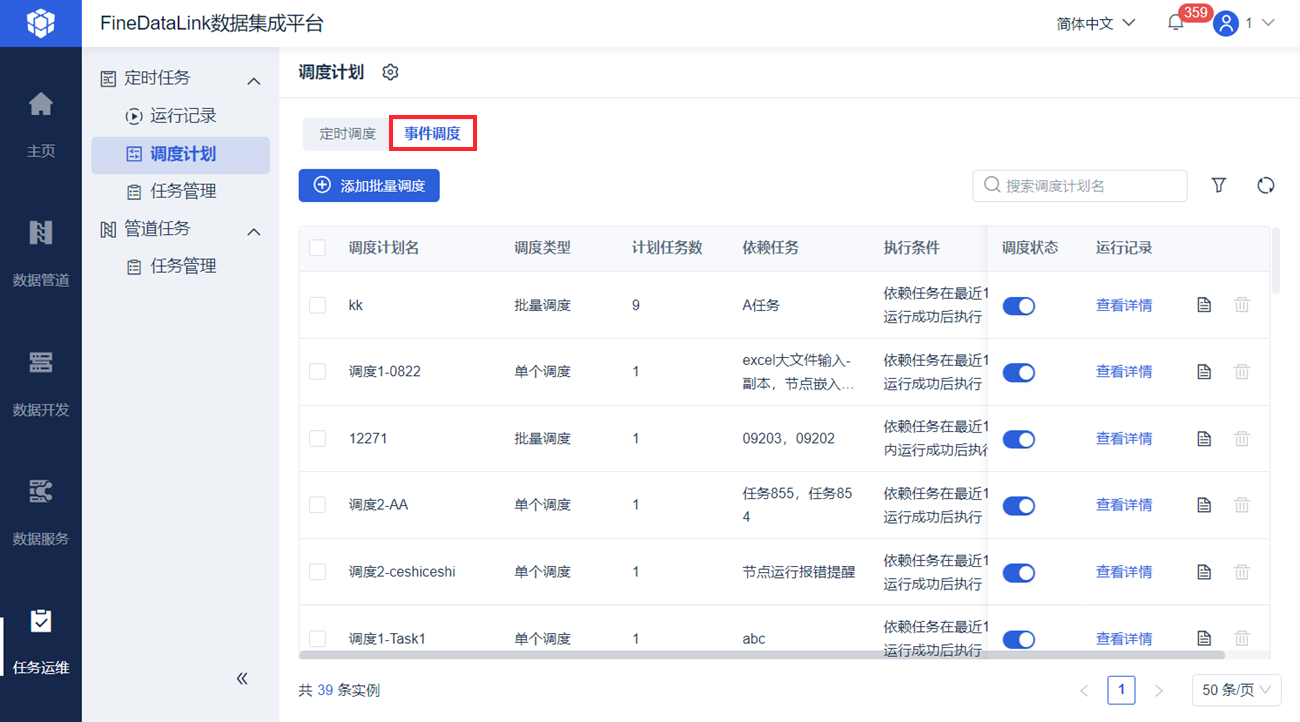Viewport: 1300px width, 722px height.
Task: Open the notification bell icon
Action: [1176, 23]
